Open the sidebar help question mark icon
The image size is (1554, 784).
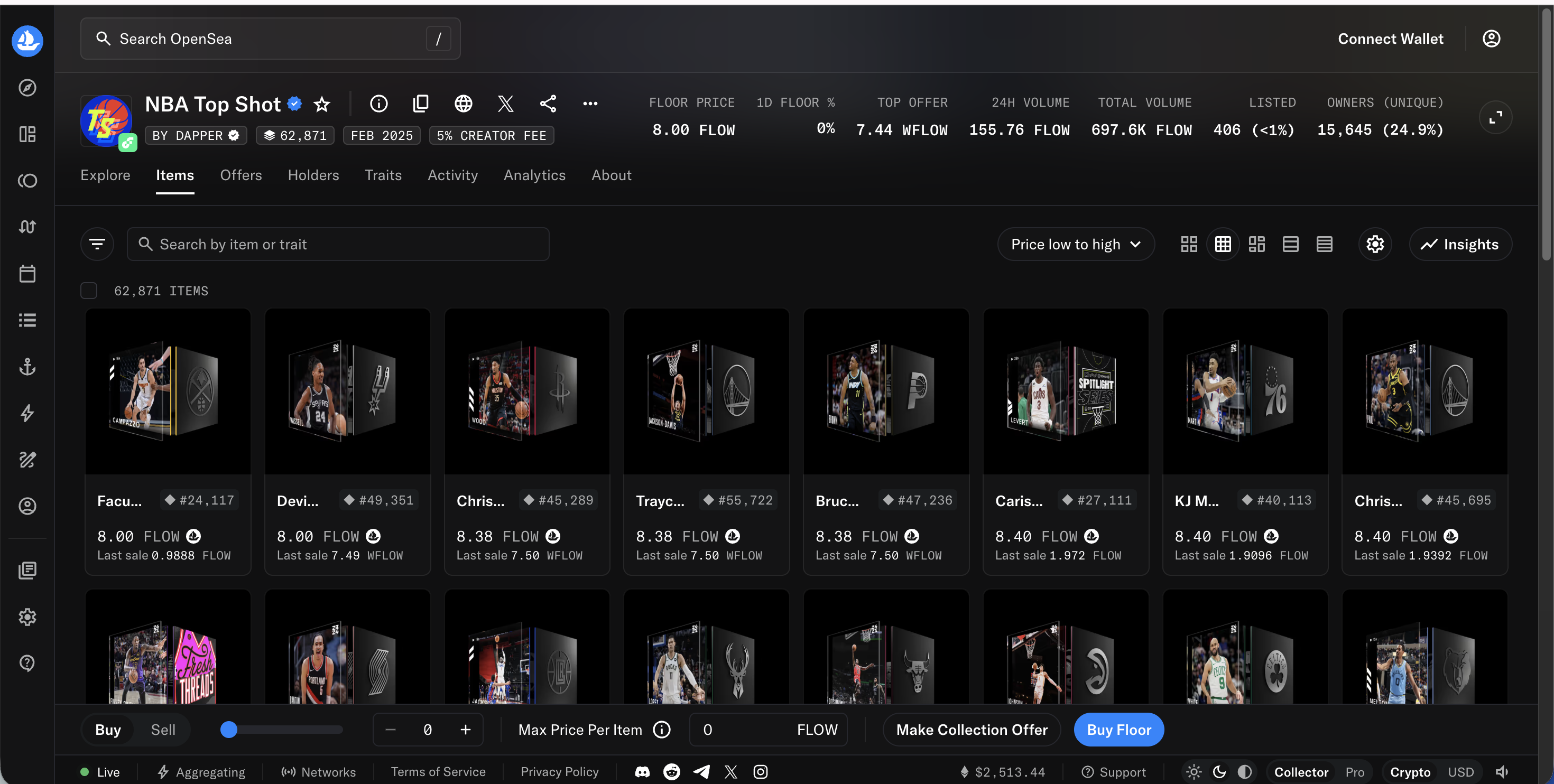point(27,663)
